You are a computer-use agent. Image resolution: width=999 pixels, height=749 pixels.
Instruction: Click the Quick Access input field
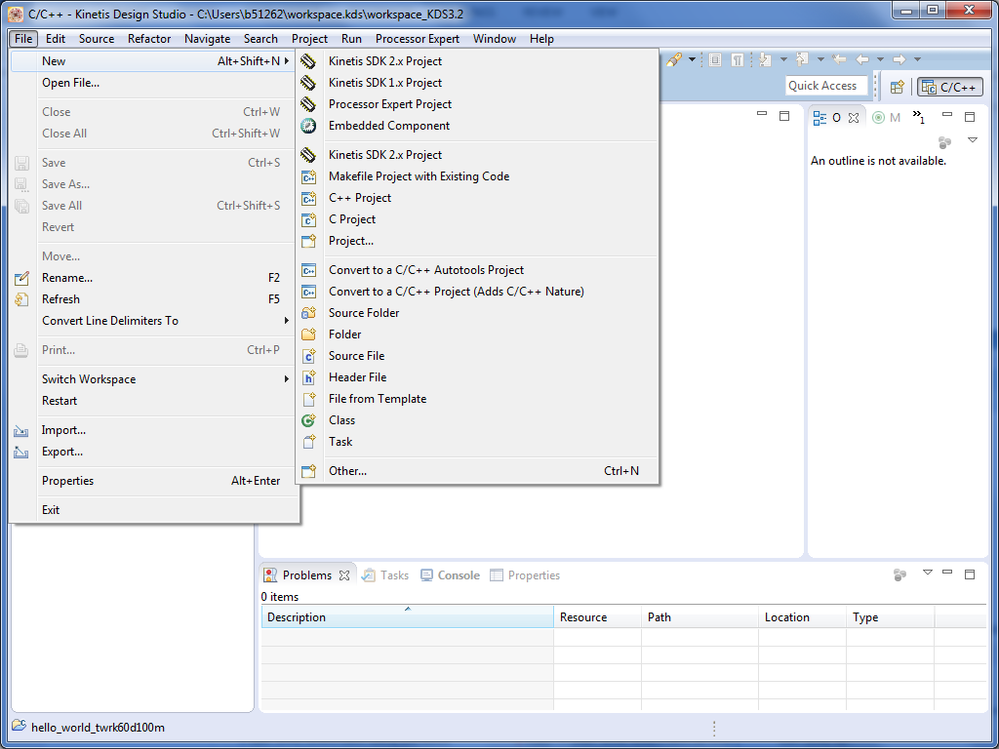click(x=826, y=86)
